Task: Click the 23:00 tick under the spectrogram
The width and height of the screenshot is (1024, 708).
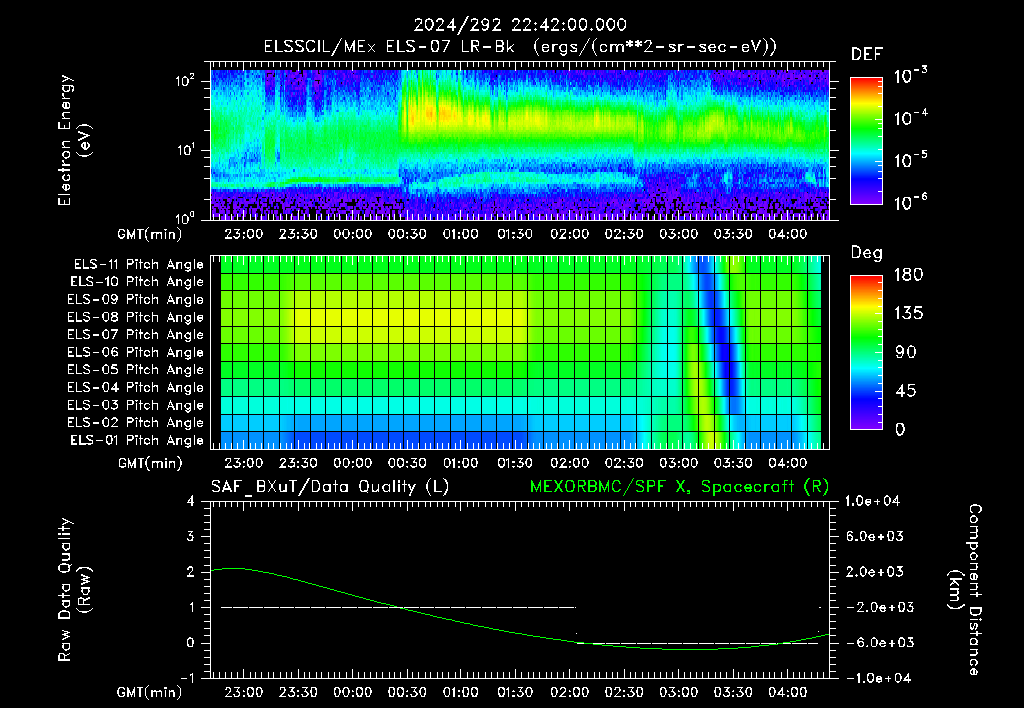Action: pos(244,234)
